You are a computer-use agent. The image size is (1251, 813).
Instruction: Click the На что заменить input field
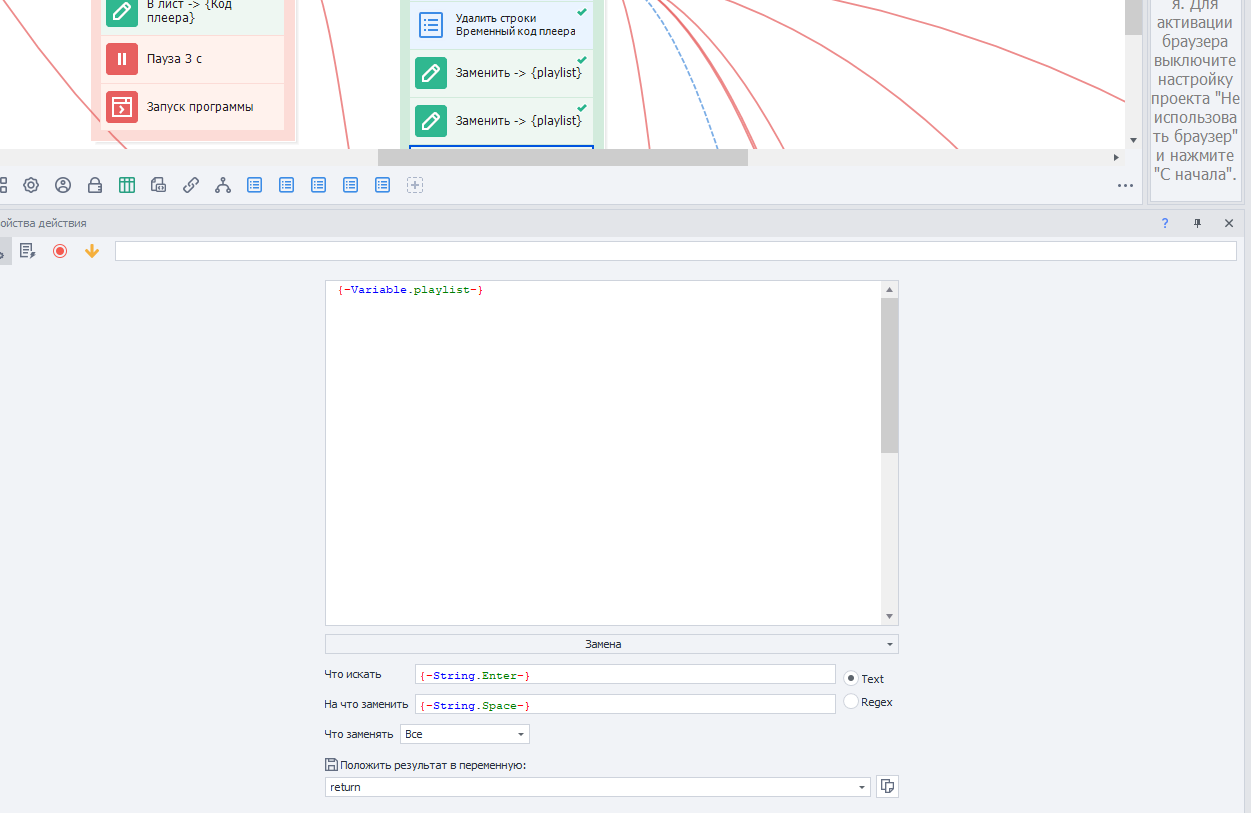(x=625, y=705)
